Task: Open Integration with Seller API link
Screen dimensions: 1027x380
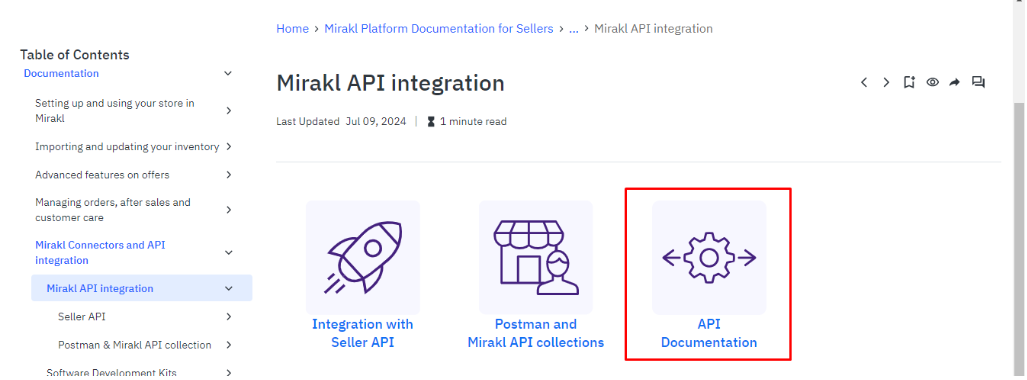Action: 363,333
